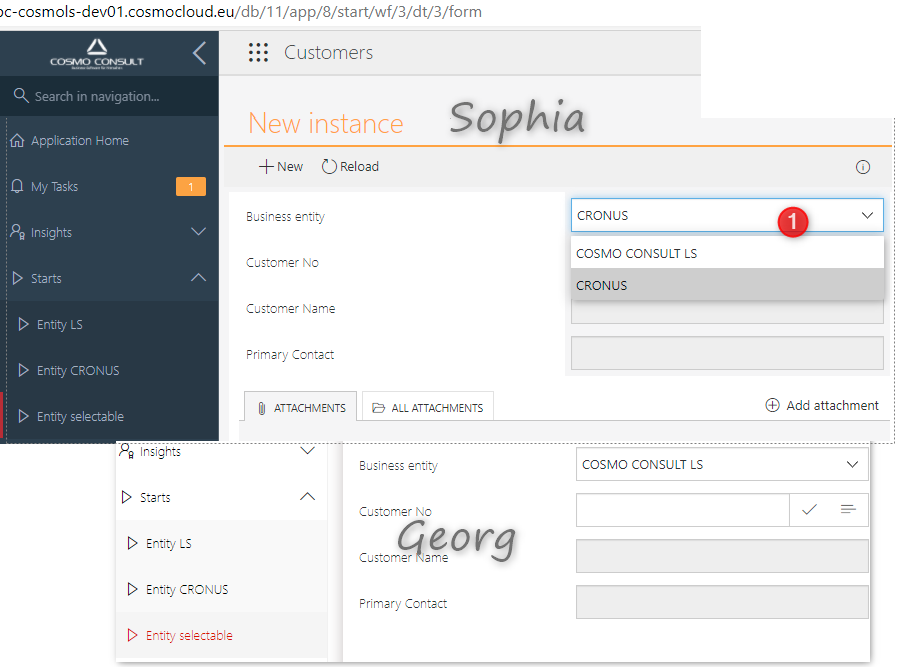Click the Add attachment plus icon
897x667 pixels.
(x=772, y=406)
